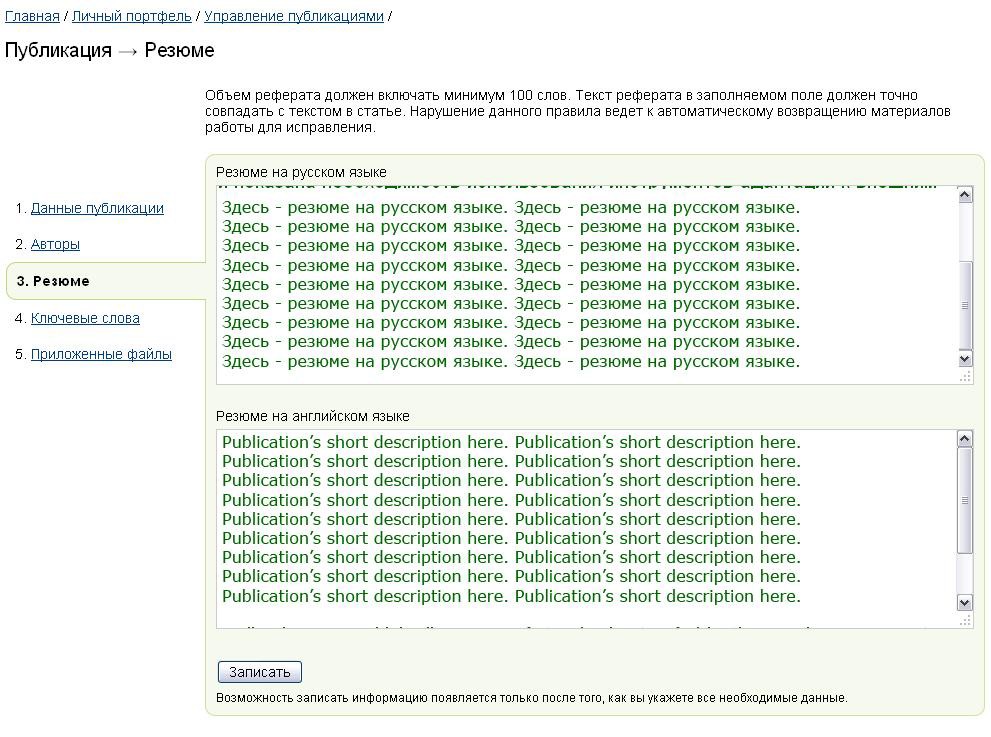This screenshot has height=737, width=991.
Task: Click inside the English resume text area
Action: (587, 528)
